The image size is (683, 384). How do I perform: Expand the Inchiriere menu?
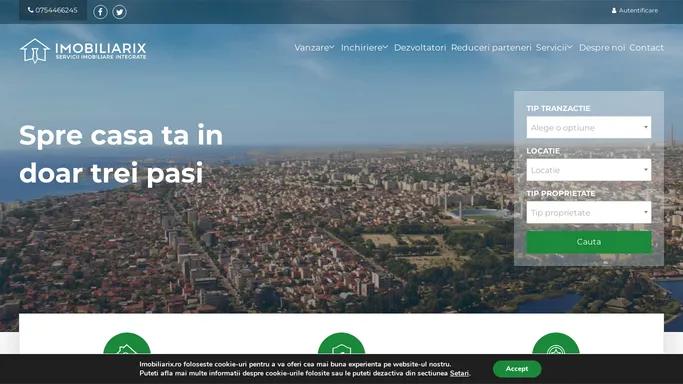tap(364, 47)
